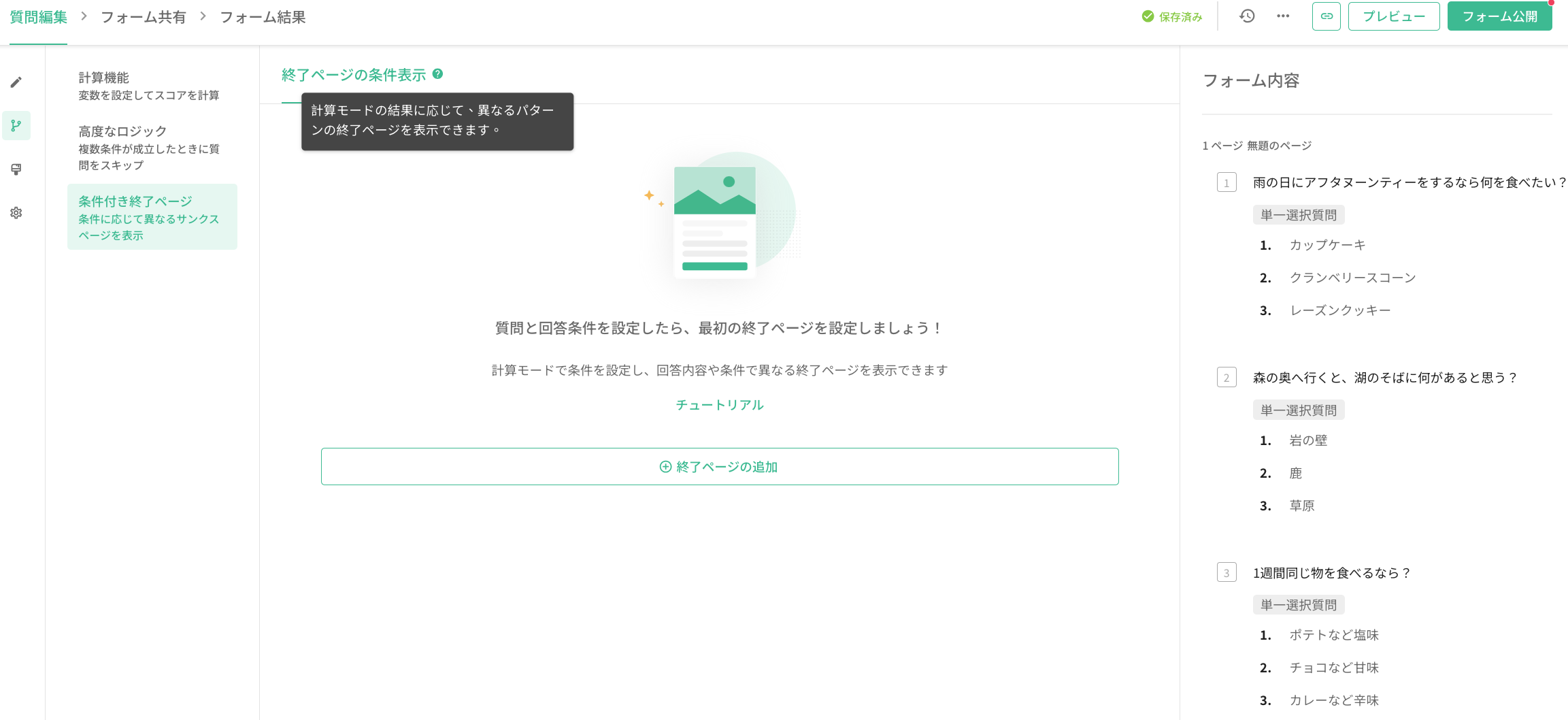Open the design paint roller icon
Viewport: 1568px width, 720px height.
[16, 169]
